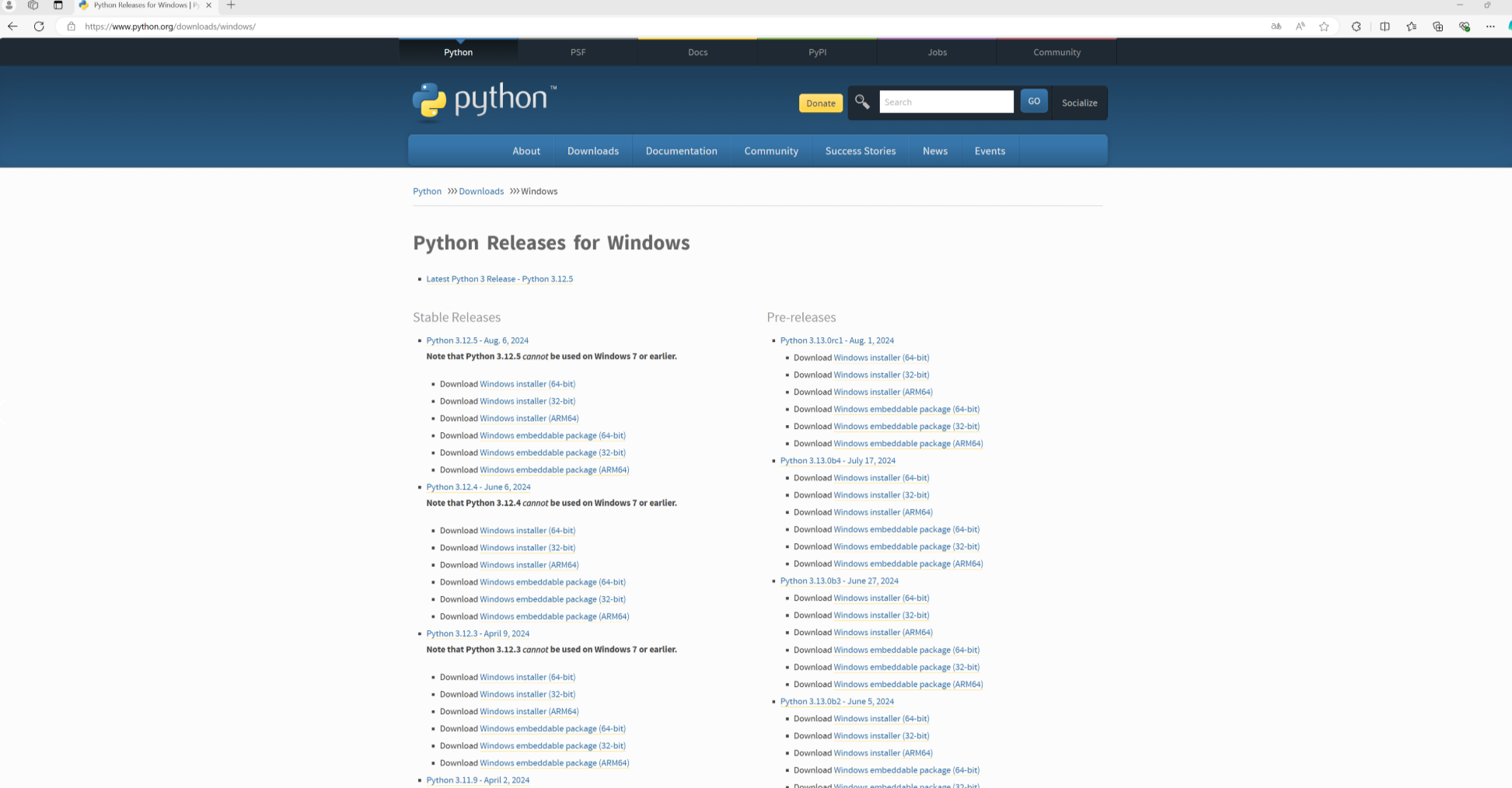The width and height of the screenshot is (1512, 788).
Task: Click the GO search button
Action: click(x=1033, y=101)
